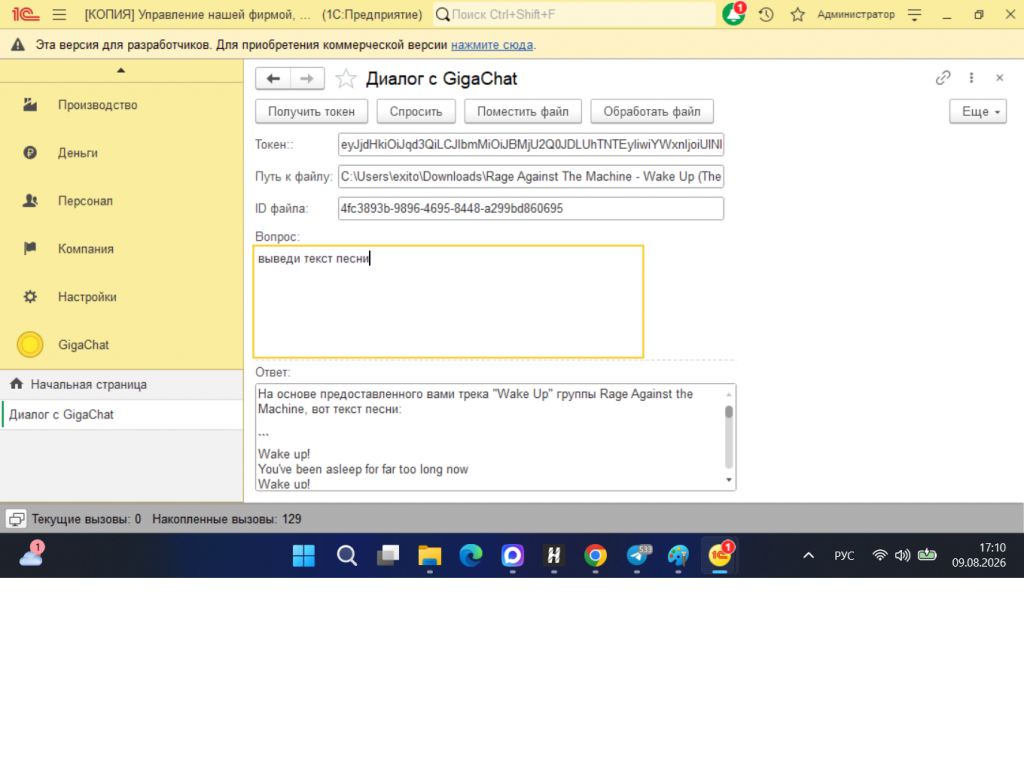The image size is (1024, 763).
Task: Open the 1C main menu hamburger icon
Action: [59, 14]
